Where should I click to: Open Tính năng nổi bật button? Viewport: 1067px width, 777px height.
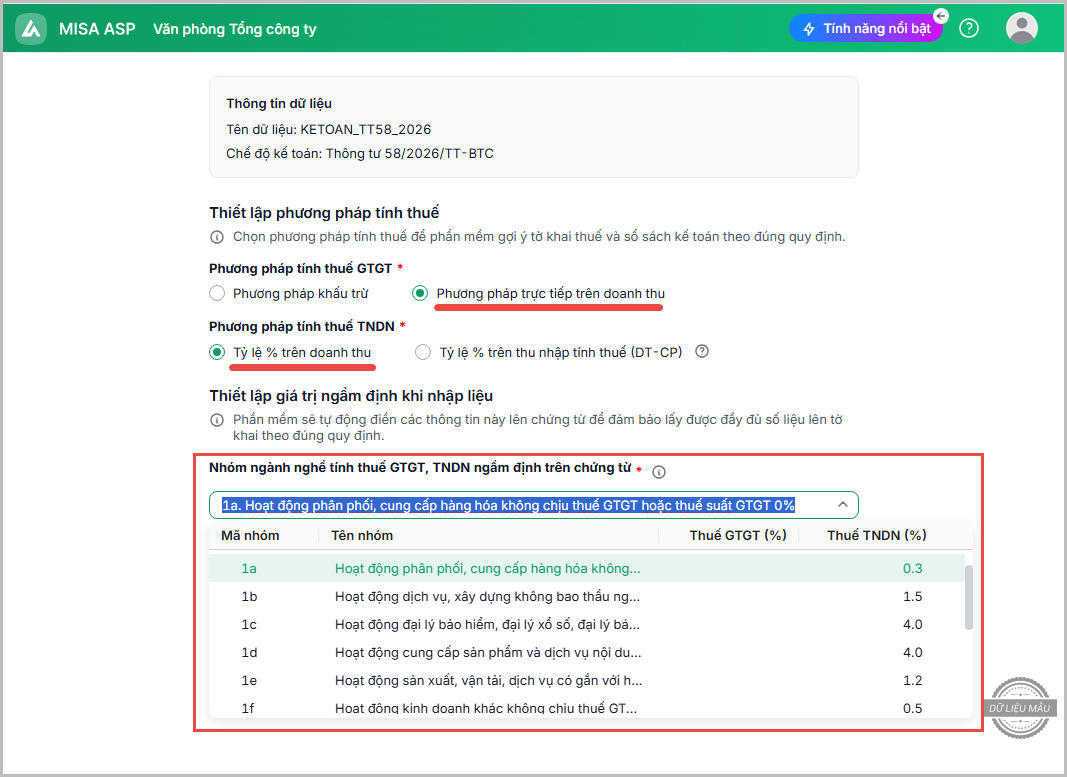click(866, 29)
